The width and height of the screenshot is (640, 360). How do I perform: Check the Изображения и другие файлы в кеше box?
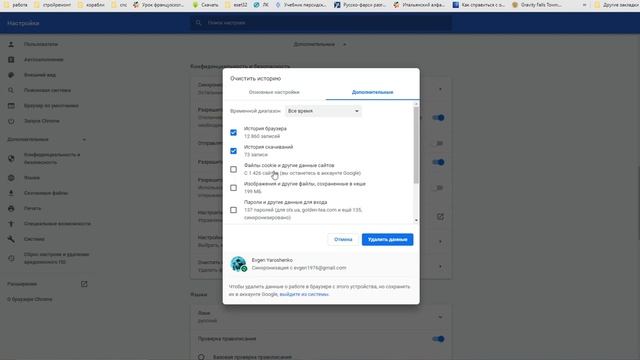click(233, 188)
